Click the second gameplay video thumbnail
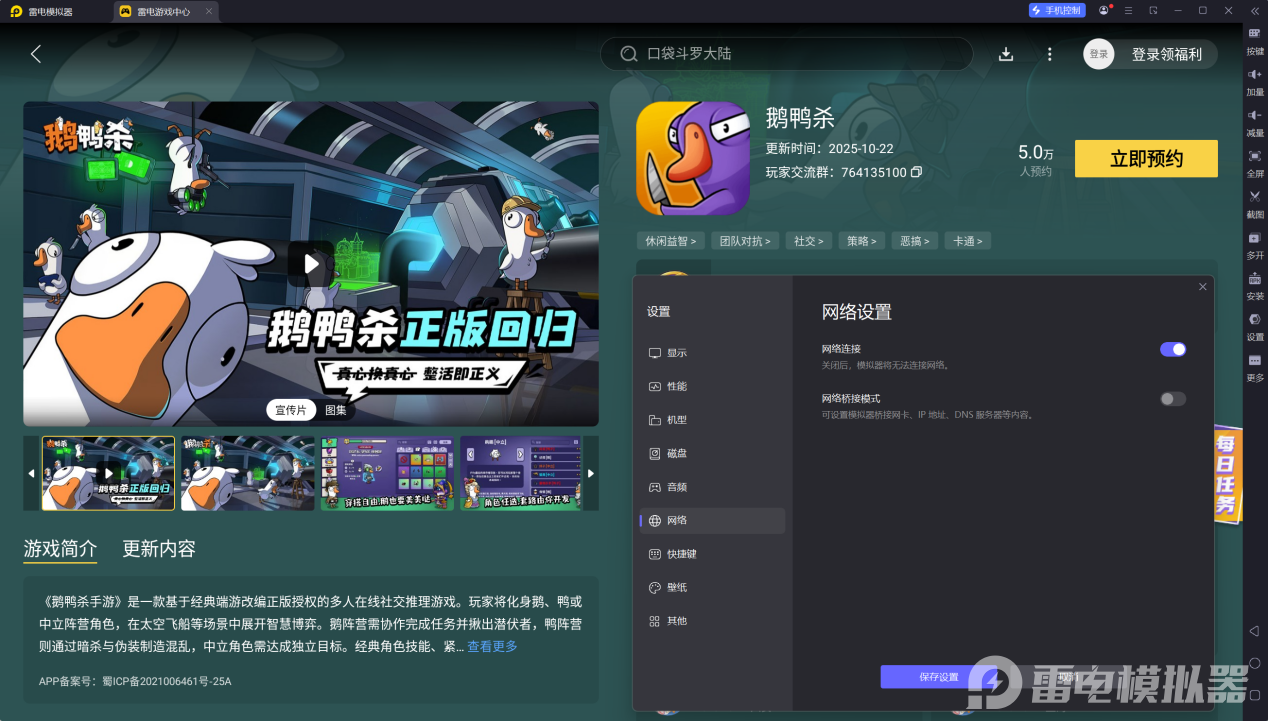This screenshot has width=1268, height=721. (247, 472)
